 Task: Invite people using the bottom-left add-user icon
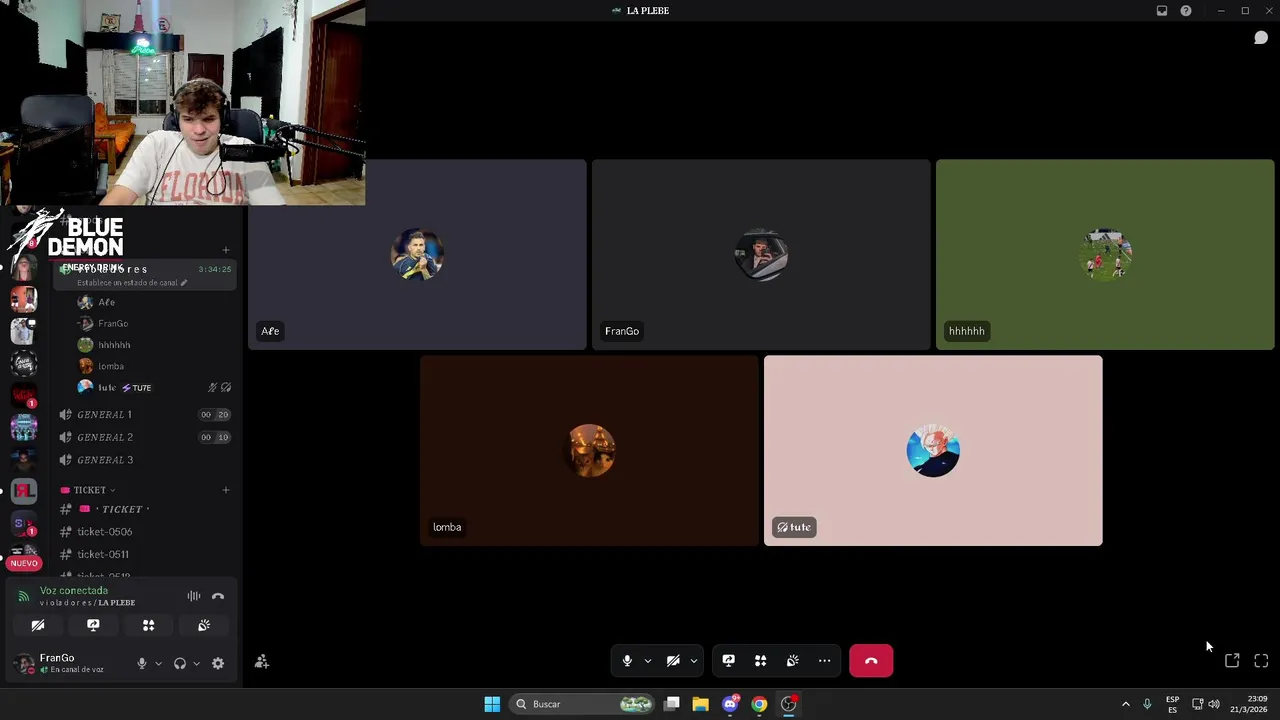tap(262, 662)
